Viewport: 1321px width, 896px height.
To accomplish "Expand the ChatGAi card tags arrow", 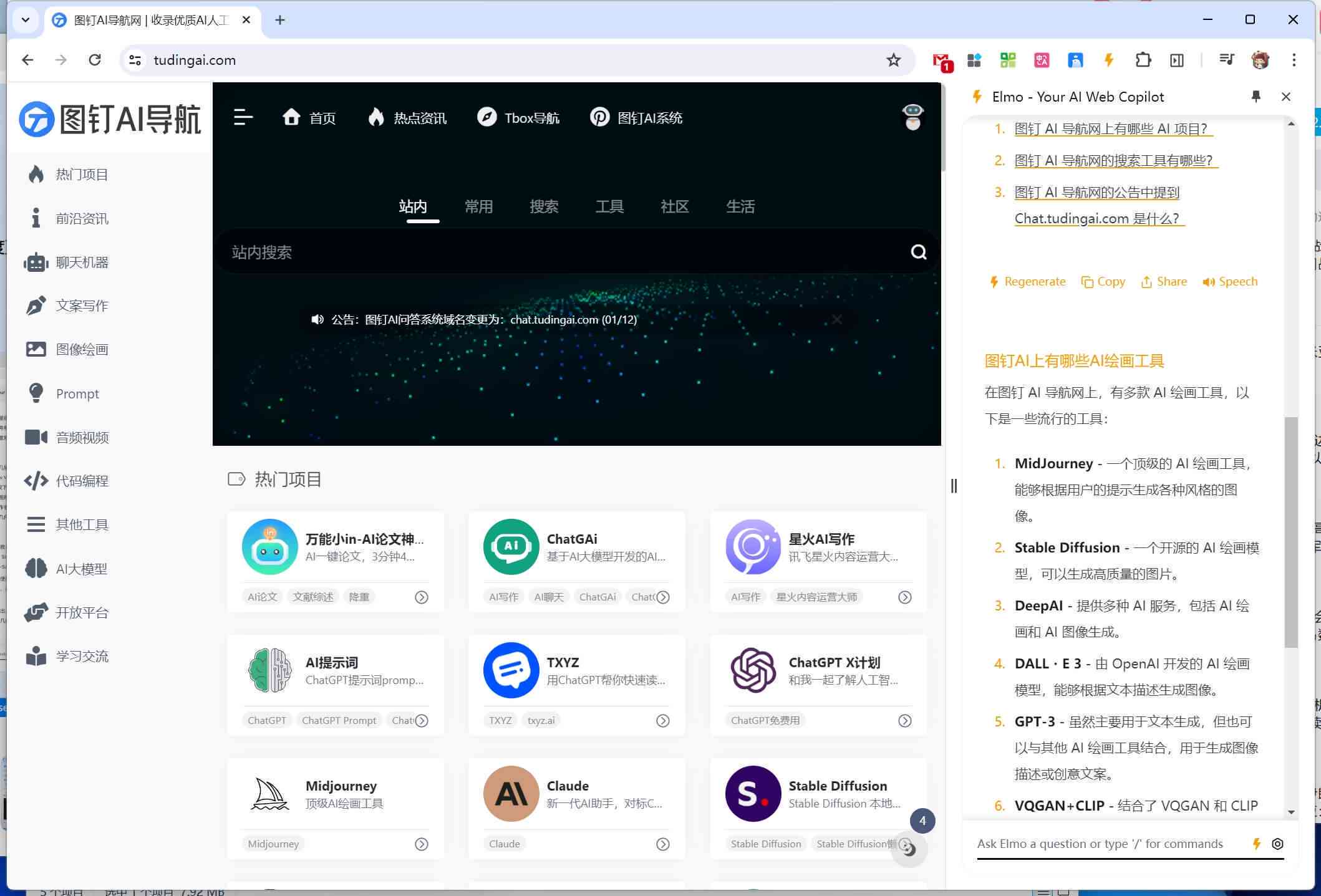I will coord(663,597).
